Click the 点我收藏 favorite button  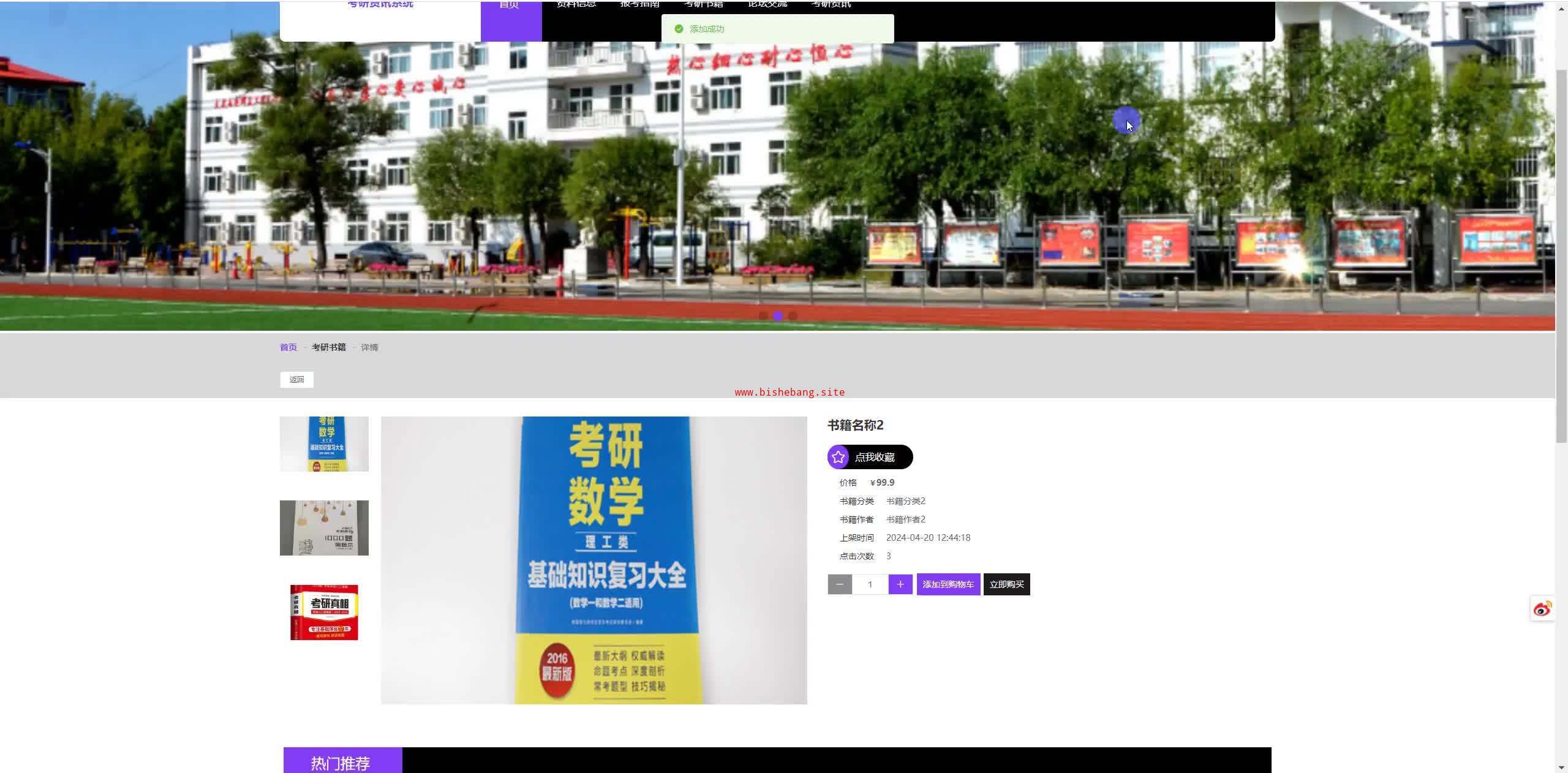[x=875, y=457]
